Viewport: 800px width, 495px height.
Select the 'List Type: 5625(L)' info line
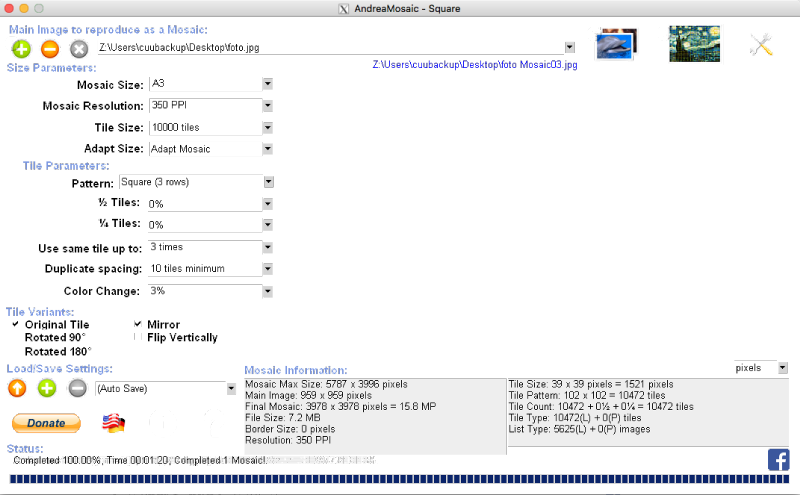point(579,429)
